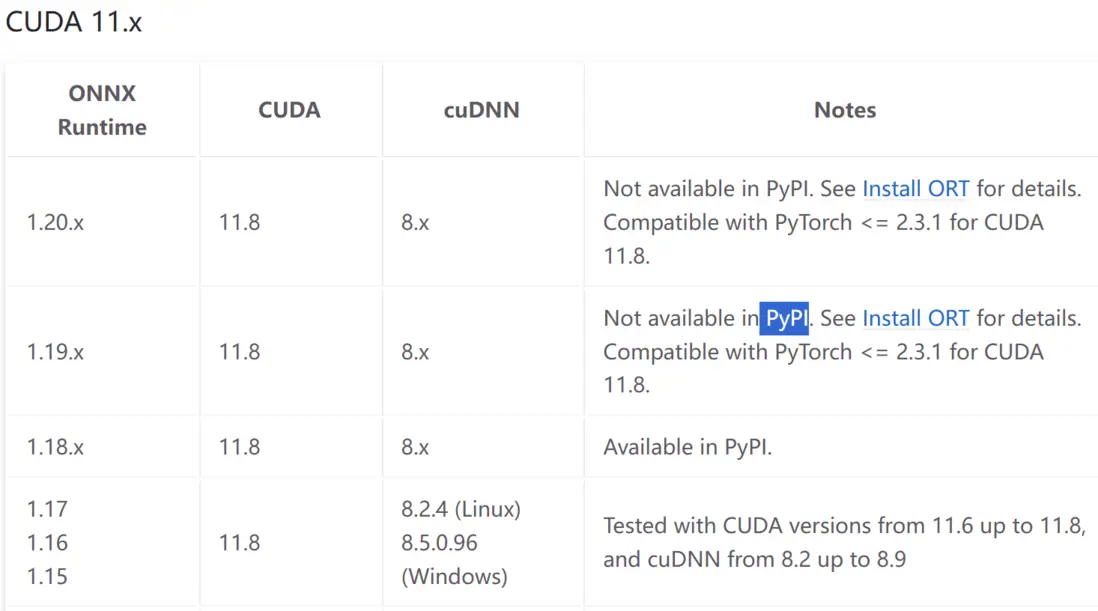Select the 1.20.x version cell

(x=55, y=222)
